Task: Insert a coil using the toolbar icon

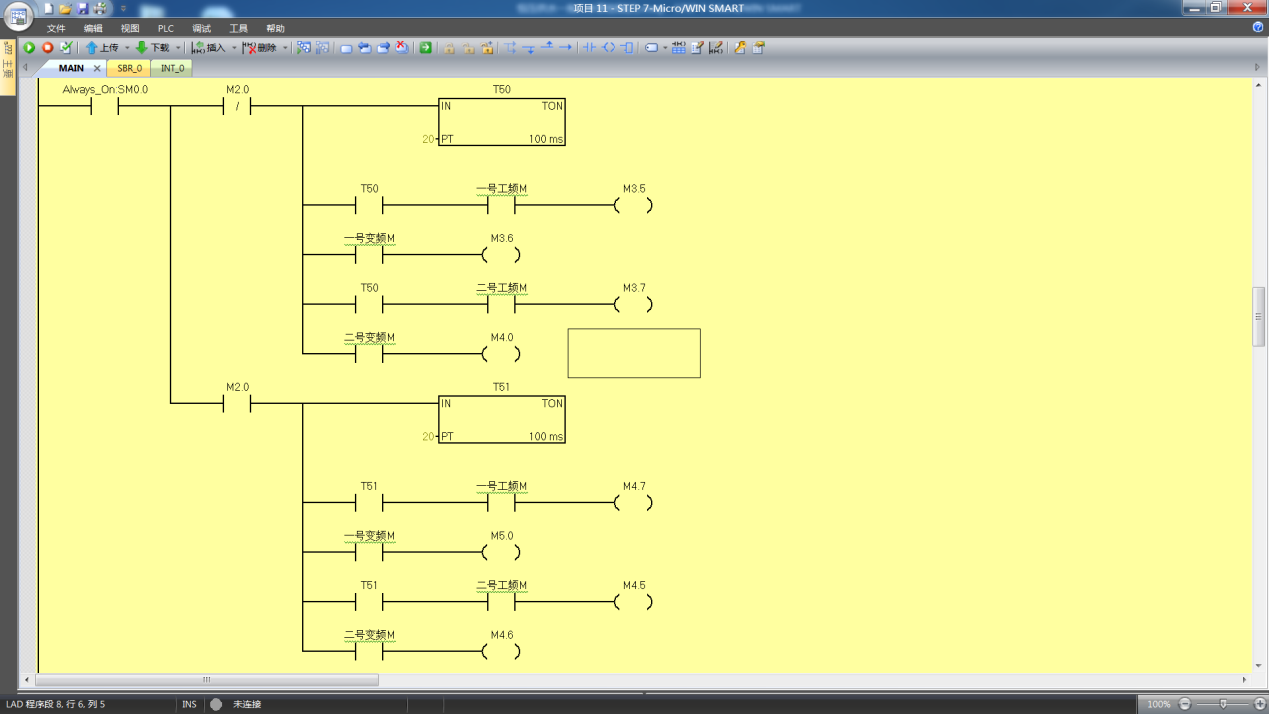Action: point(608,48)
